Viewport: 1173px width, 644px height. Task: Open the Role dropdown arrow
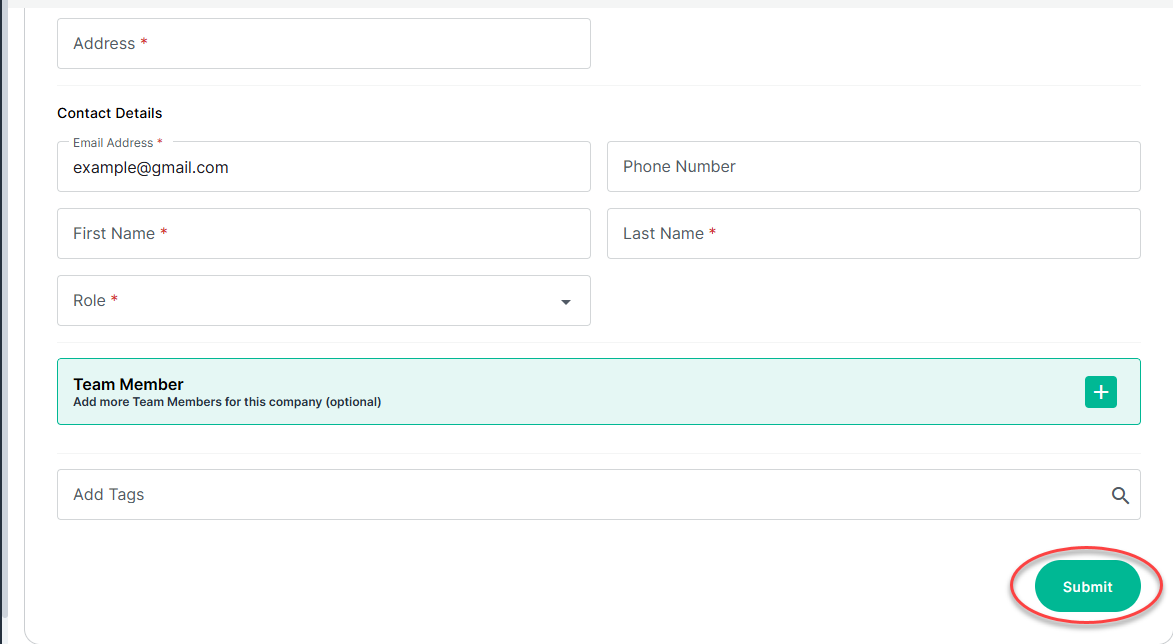pyautogui.click(x=566, y=302)
